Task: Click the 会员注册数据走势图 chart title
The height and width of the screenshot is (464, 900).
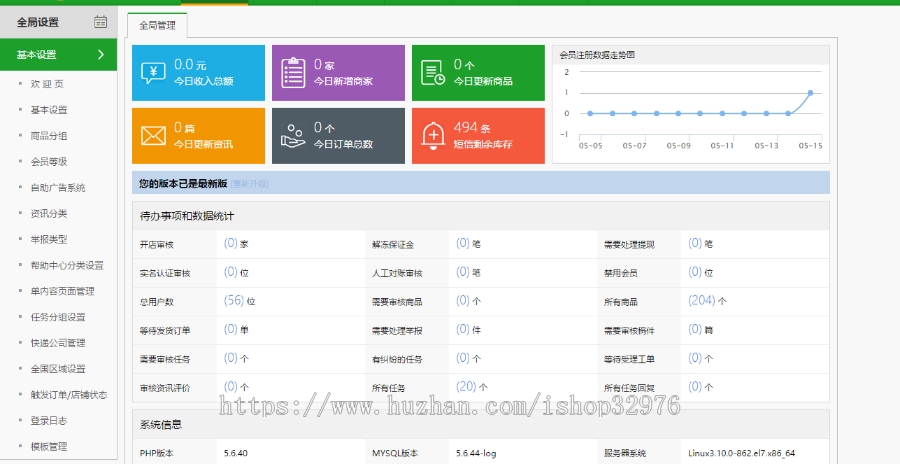Action: coord(597,55)
